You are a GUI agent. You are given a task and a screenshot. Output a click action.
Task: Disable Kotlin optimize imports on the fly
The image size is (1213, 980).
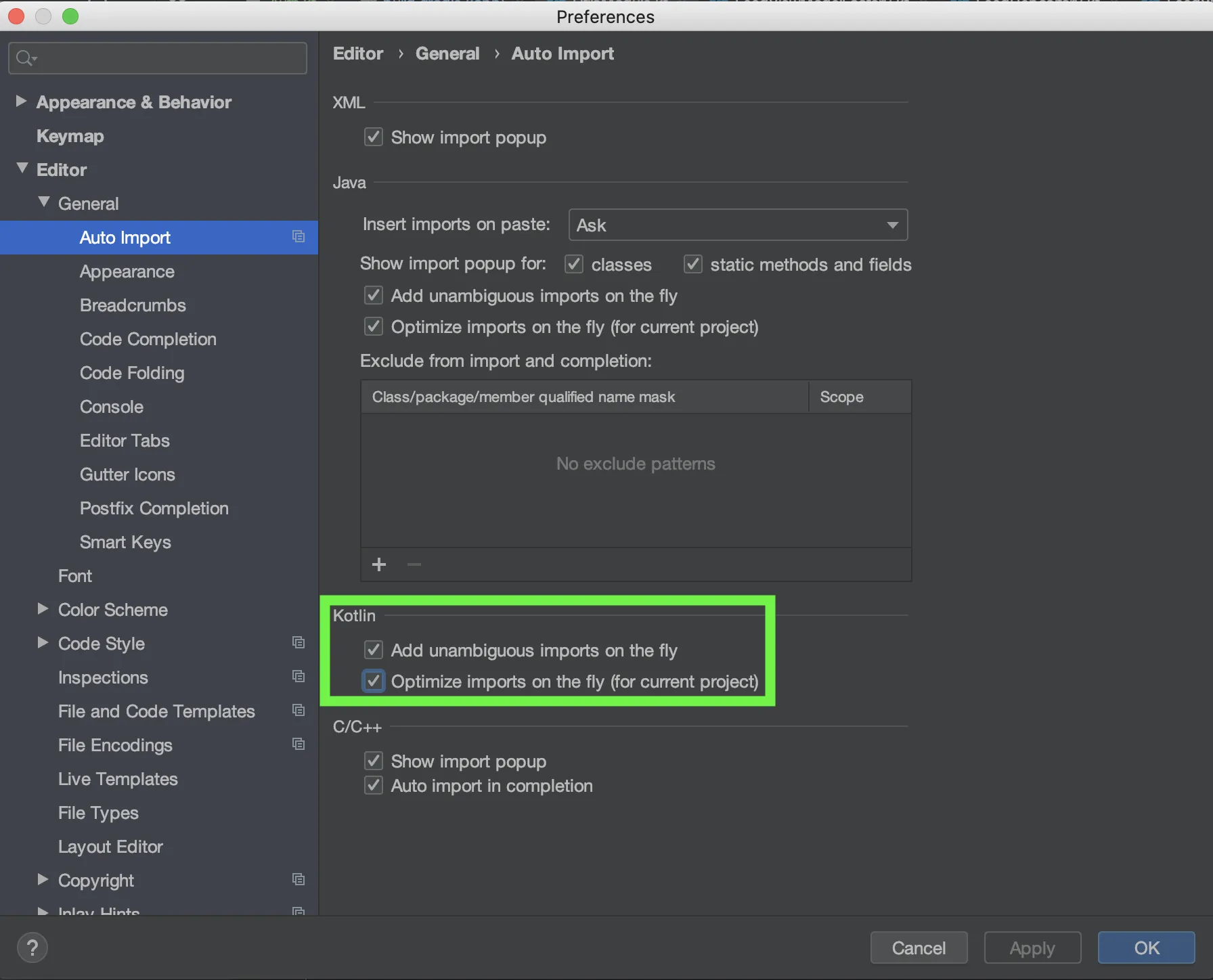coord(374,681)
